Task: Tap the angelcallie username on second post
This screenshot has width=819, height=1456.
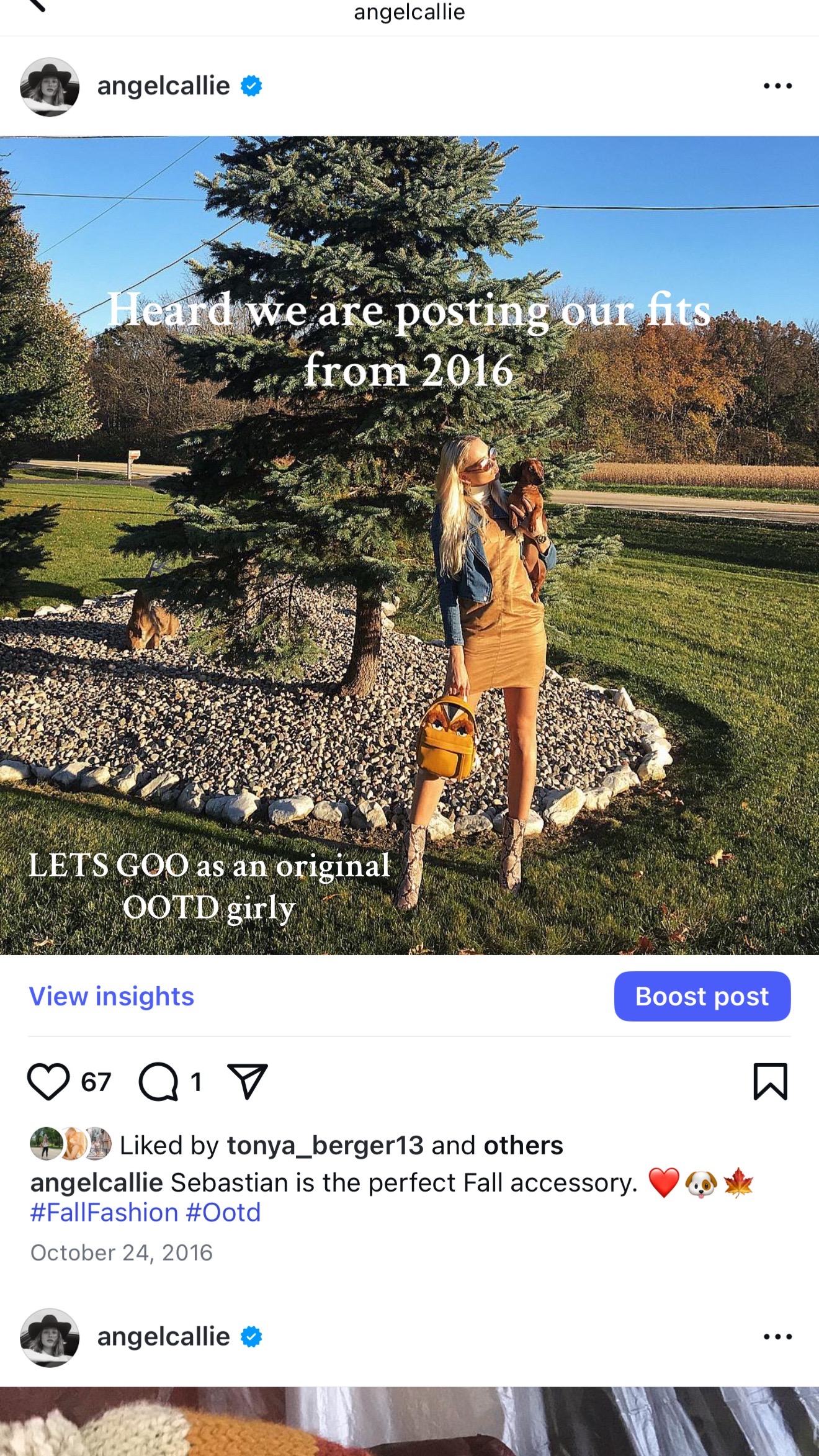Action: point(164,1336)
